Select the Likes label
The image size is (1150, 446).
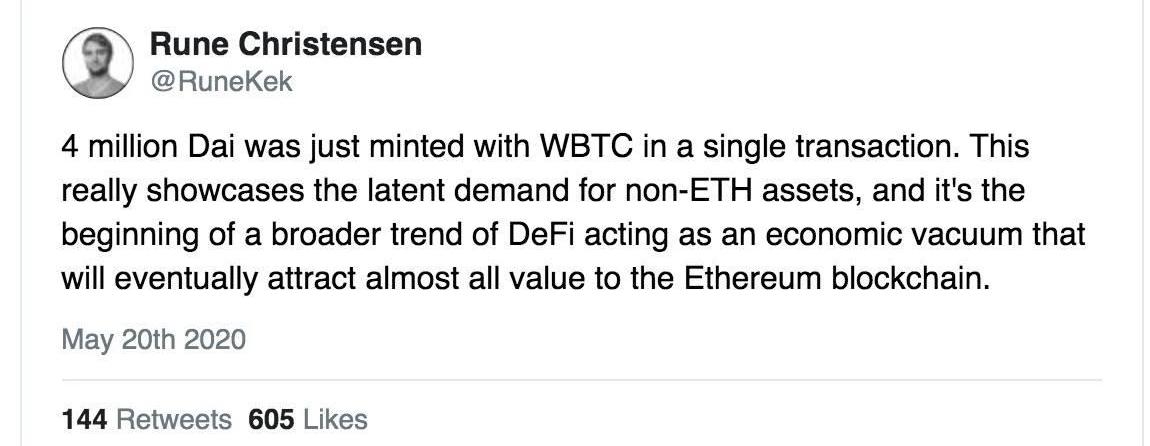335,420
